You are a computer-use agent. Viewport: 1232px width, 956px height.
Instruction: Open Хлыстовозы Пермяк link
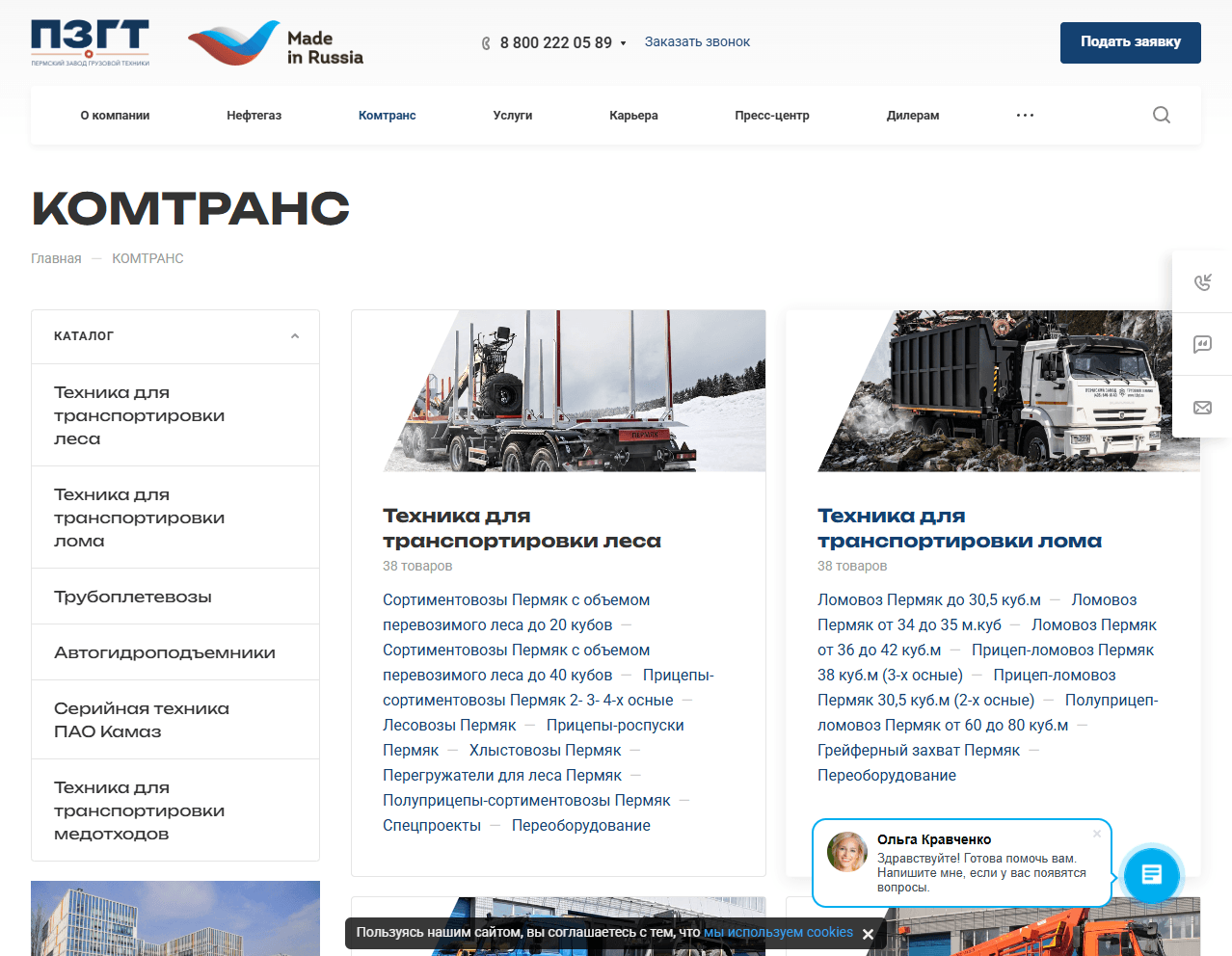coord(545,750)
